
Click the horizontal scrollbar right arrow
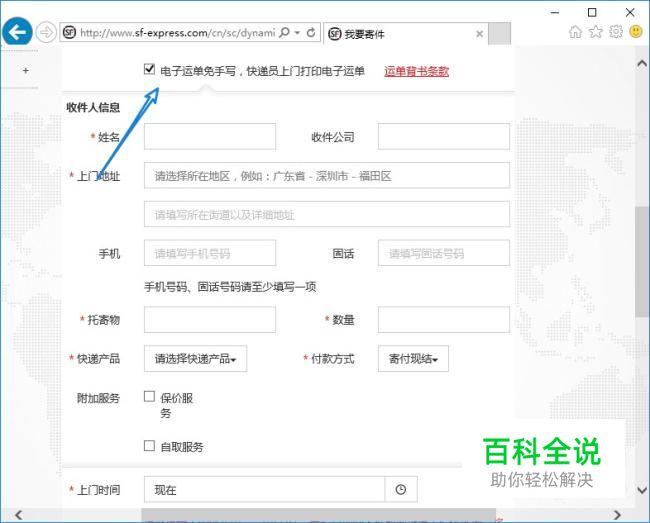617,515
